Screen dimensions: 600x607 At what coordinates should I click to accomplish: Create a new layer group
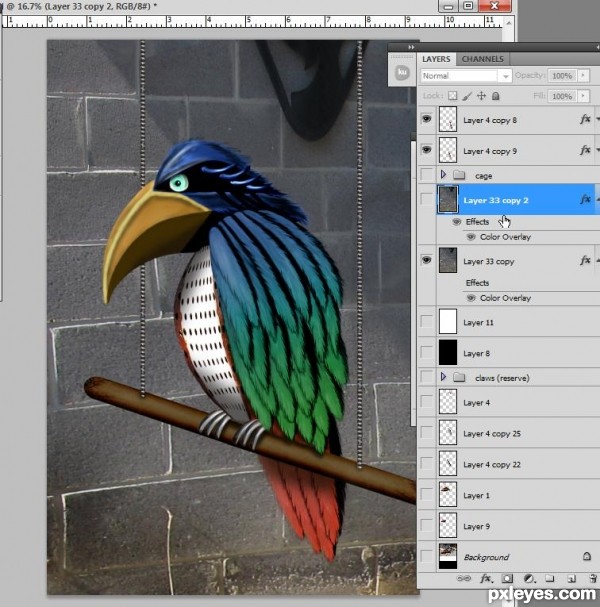pyautogui.click(x=549, y=578)
